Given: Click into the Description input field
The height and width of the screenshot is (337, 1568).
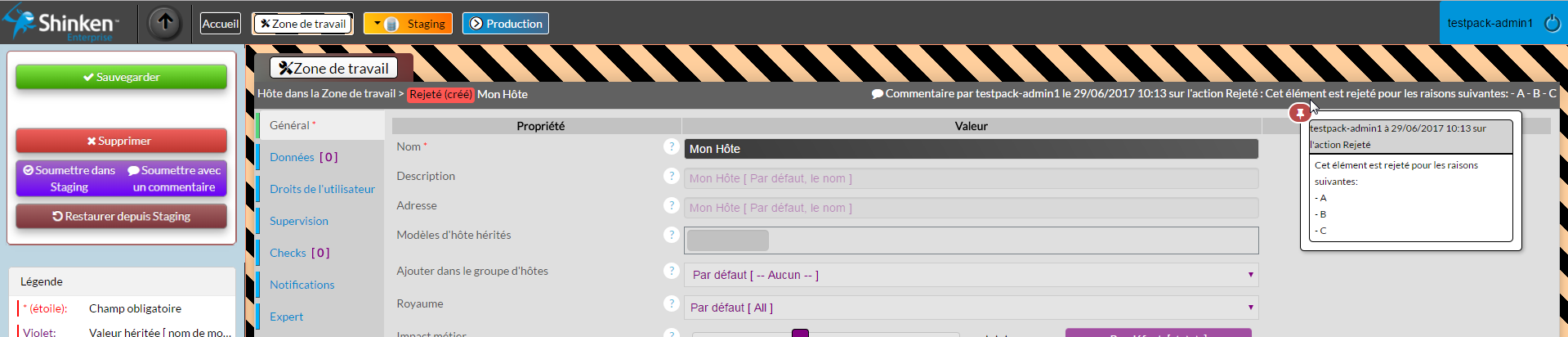Looking at the screenshot, I should point(971,178).
